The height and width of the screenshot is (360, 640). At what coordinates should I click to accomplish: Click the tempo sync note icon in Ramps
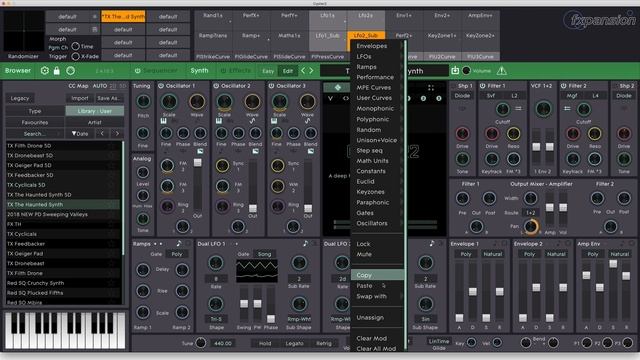[179, 243]
